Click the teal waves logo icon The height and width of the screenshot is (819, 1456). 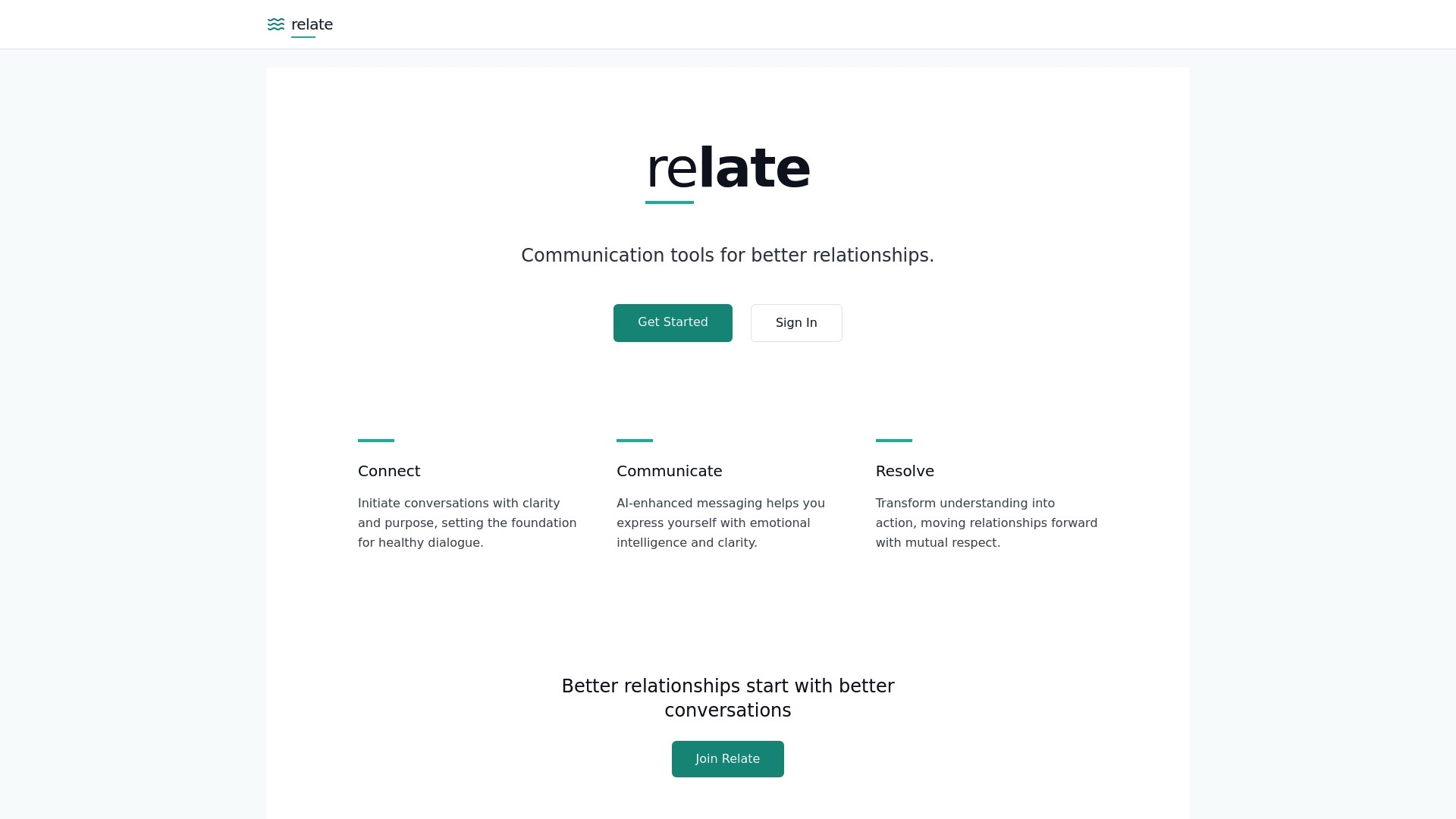pyautogui.click(x=276, y=24)
